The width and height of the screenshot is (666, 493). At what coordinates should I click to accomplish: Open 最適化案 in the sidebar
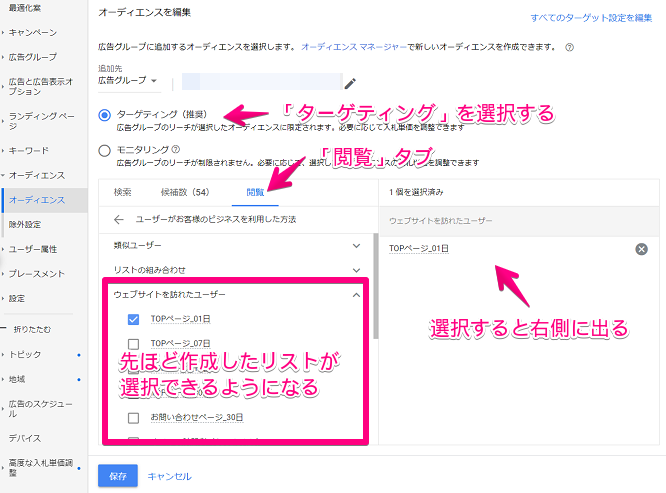tap(25, 8)
